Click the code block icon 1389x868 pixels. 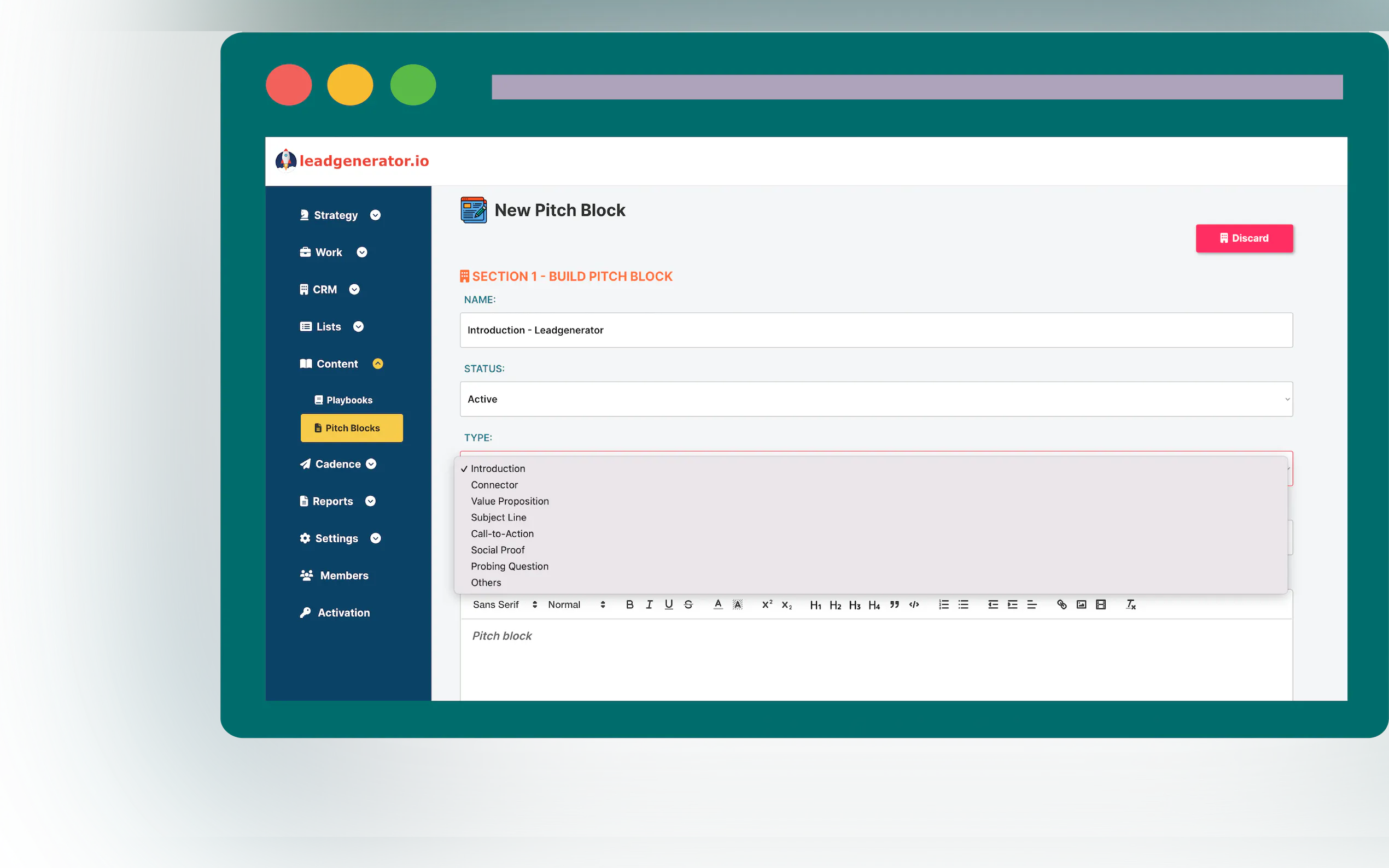(914, 605)
